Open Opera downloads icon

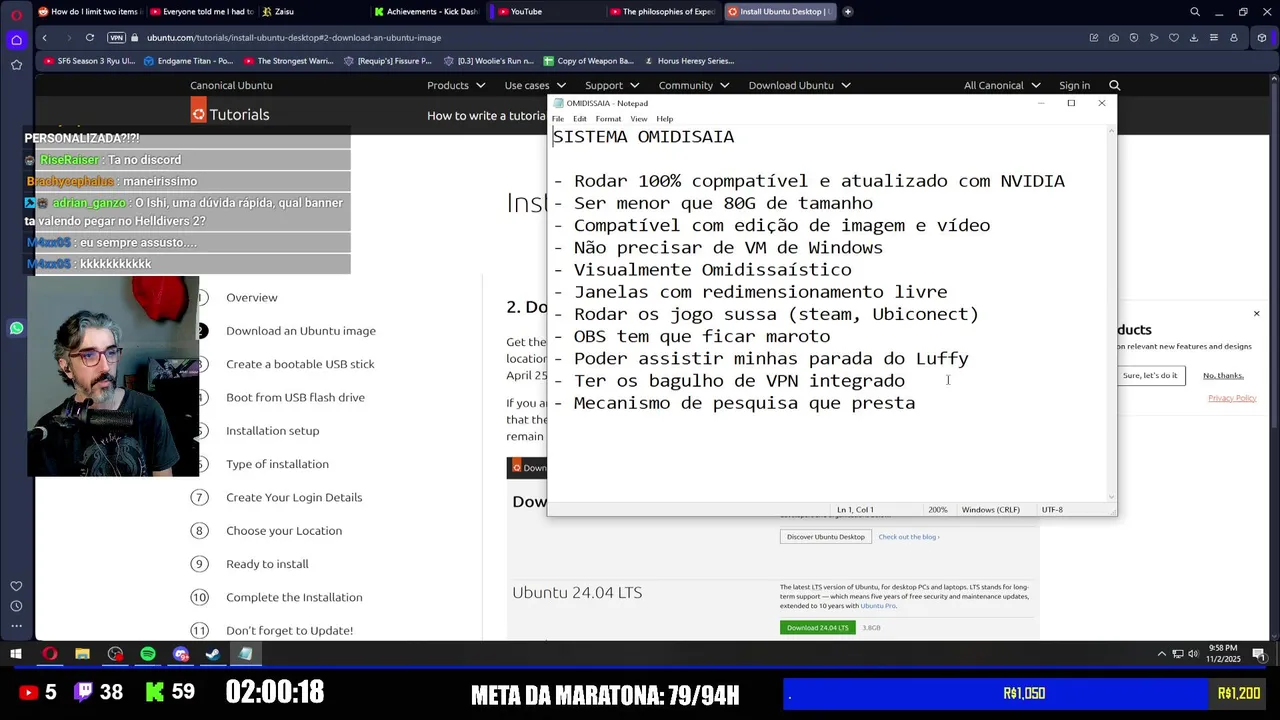tap(1194, 38)
